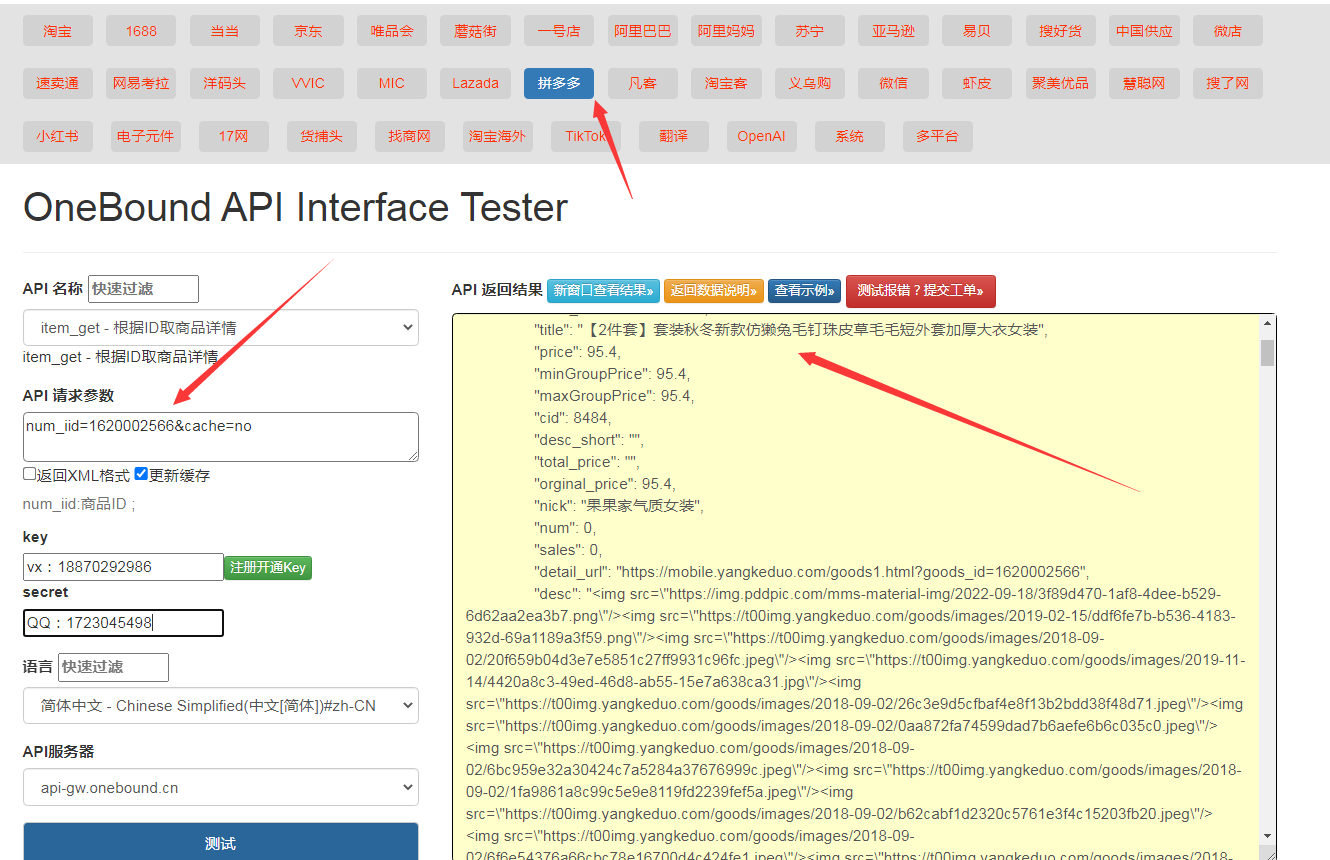This screenshot has height=860, width=1330.
Task: Untick the 更新缓存 checkbox
Action: 141,474
